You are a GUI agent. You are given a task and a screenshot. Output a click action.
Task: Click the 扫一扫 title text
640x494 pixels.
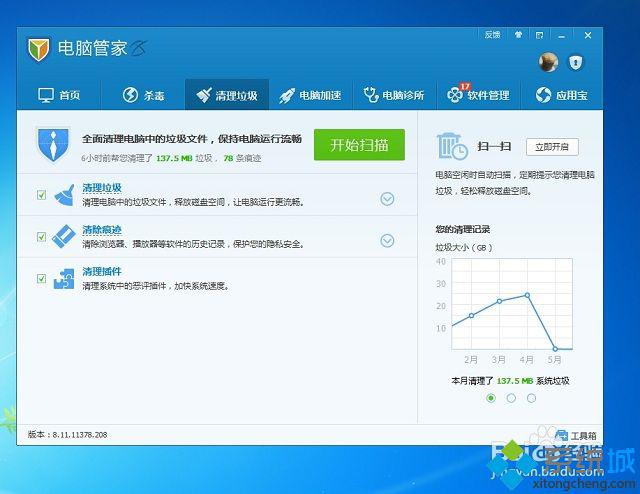(x=494, y=147)
